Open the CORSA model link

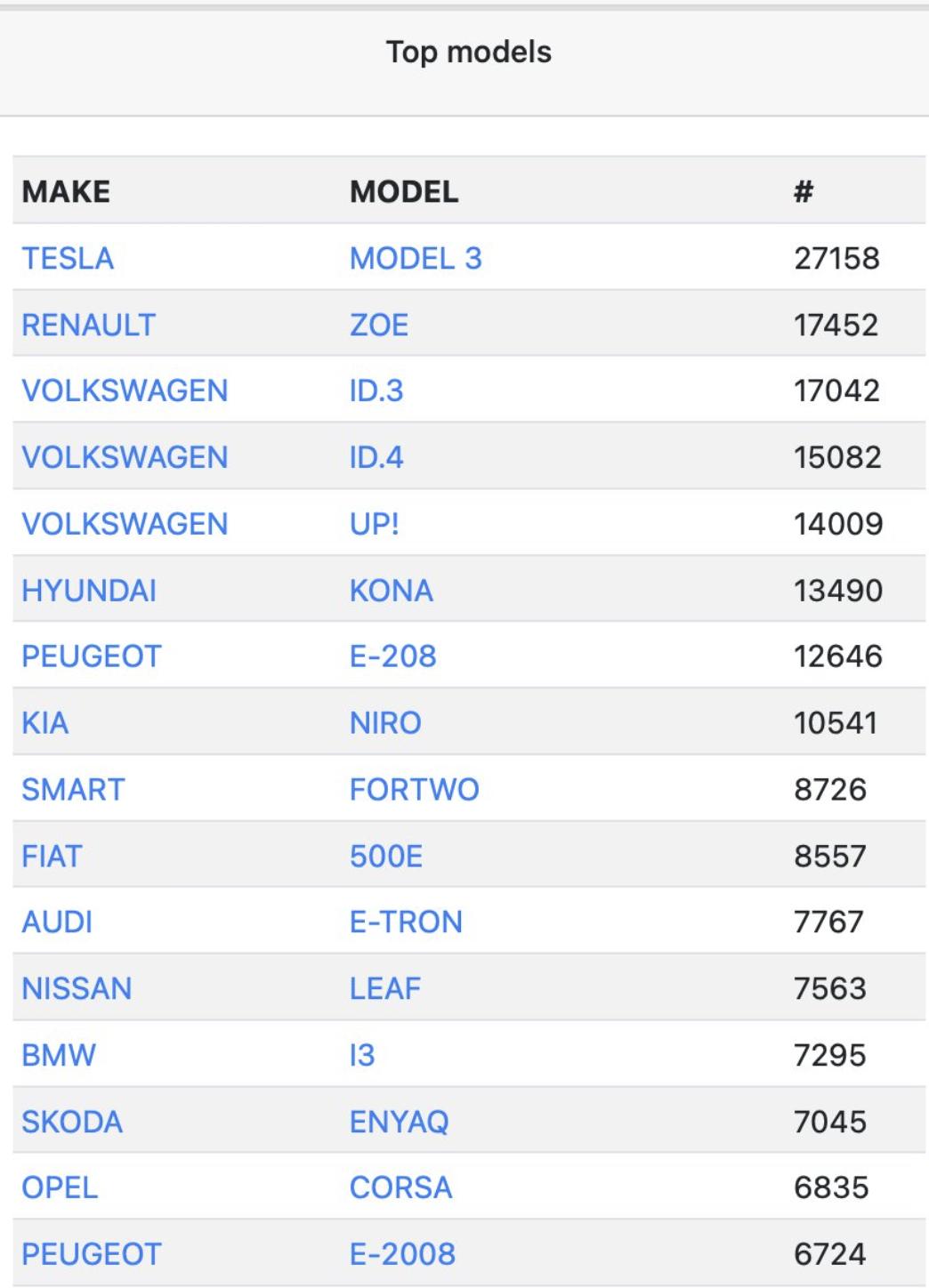tap(400, 1188)
